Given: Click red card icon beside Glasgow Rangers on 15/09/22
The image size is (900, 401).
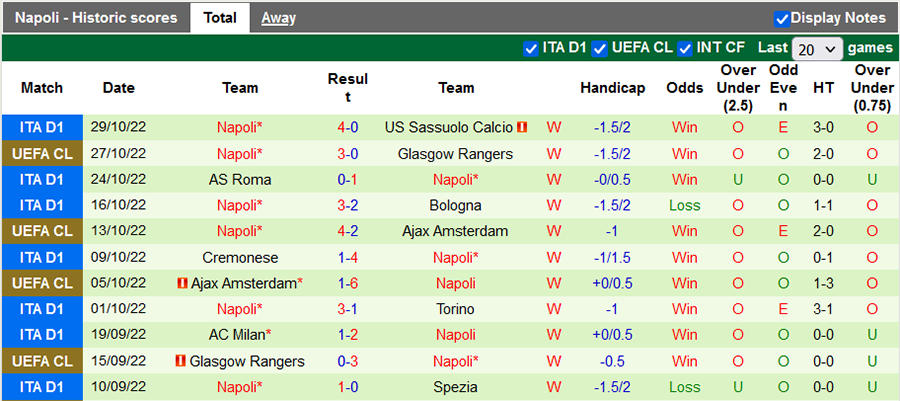Looking at the screenshot, I should point(182,361).
